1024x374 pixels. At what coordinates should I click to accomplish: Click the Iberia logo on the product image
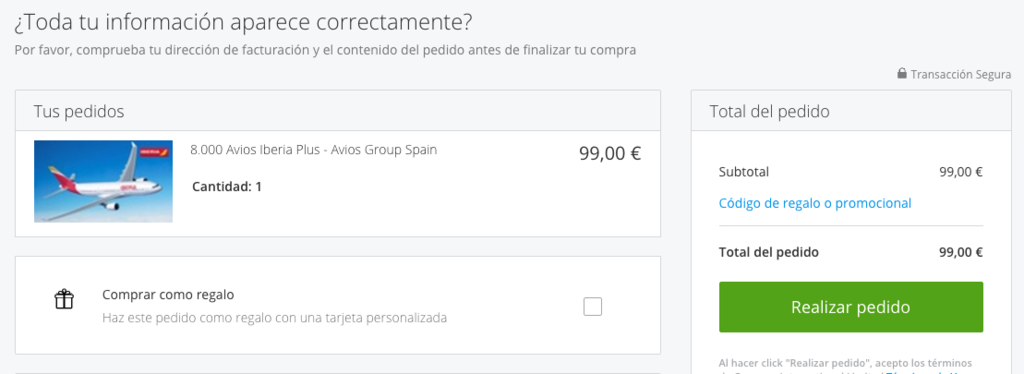point(154,153)
